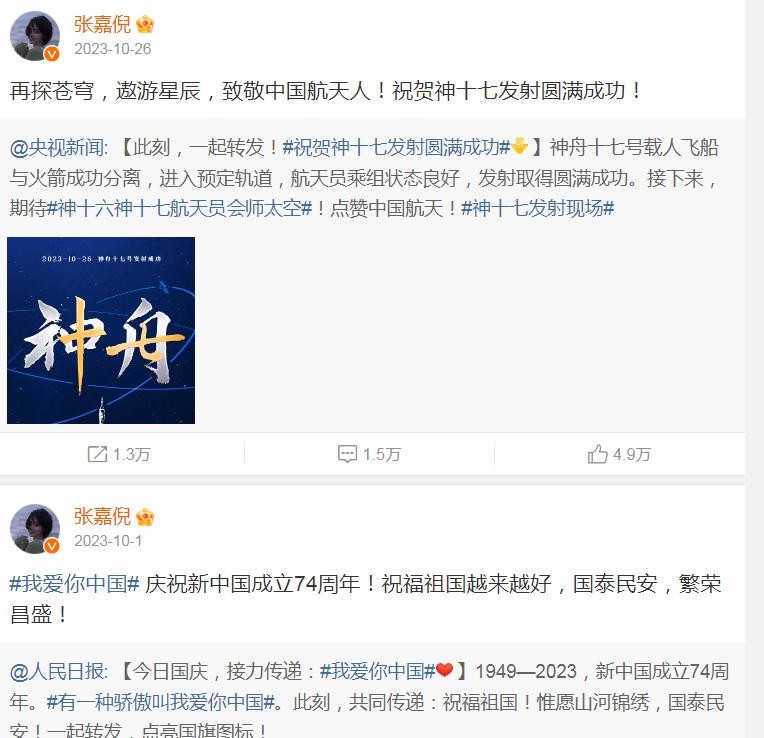Click the repost icon showing 1.3万
This screenshot has width=764, height=738.
point(97,454)
